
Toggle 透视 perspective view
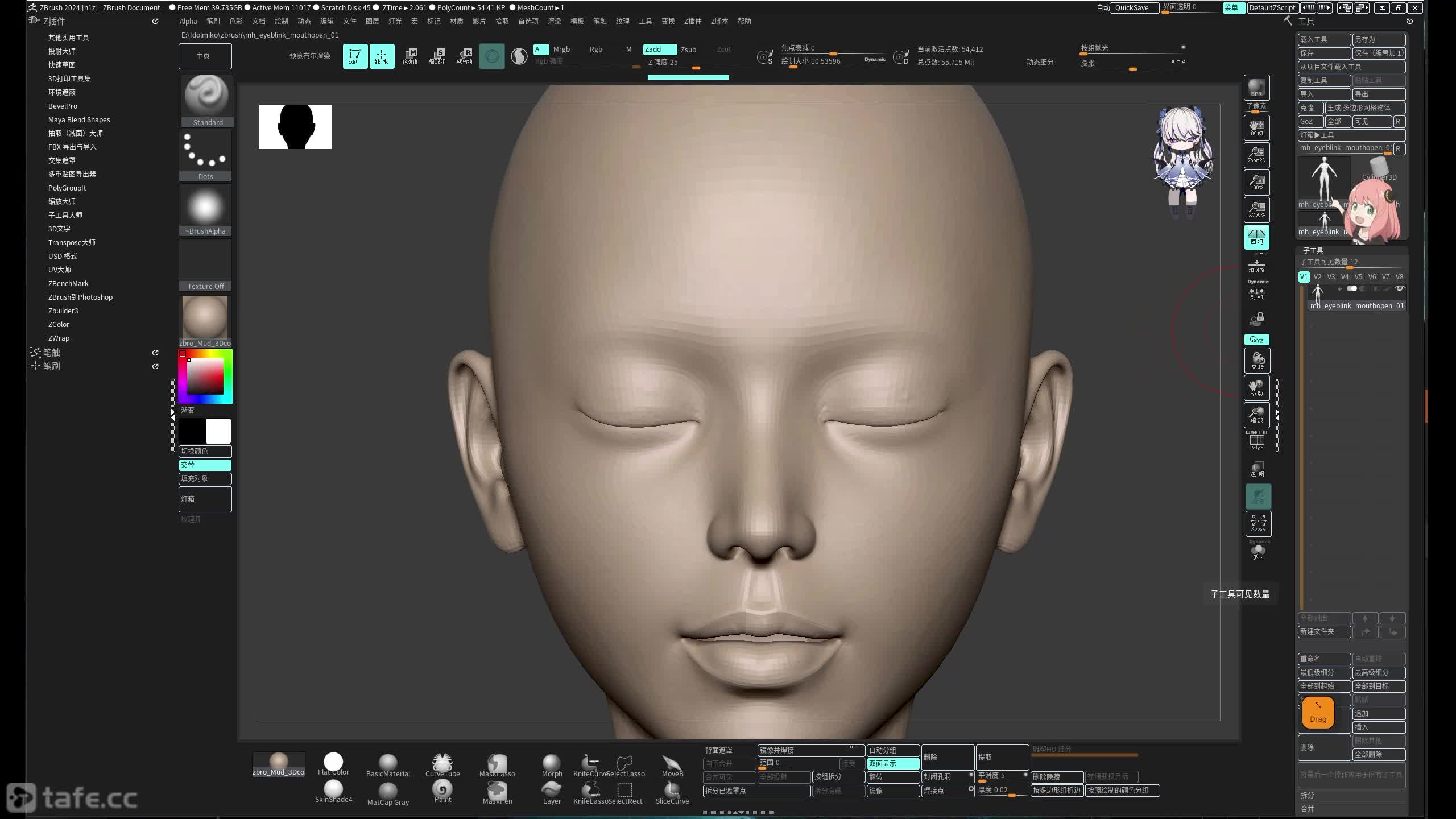tap(1256, 237)
